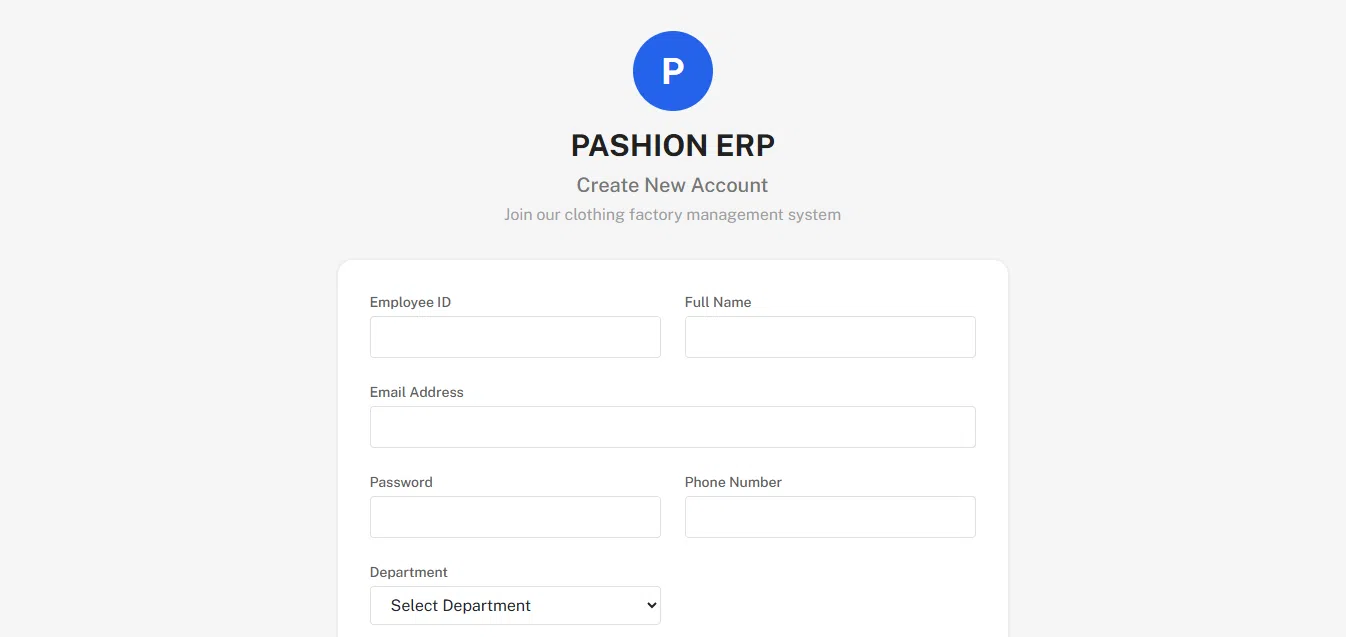Click the Department label
Image resolution: width=1346 pixels, height=637 pixels.
(x=409, y=572)
